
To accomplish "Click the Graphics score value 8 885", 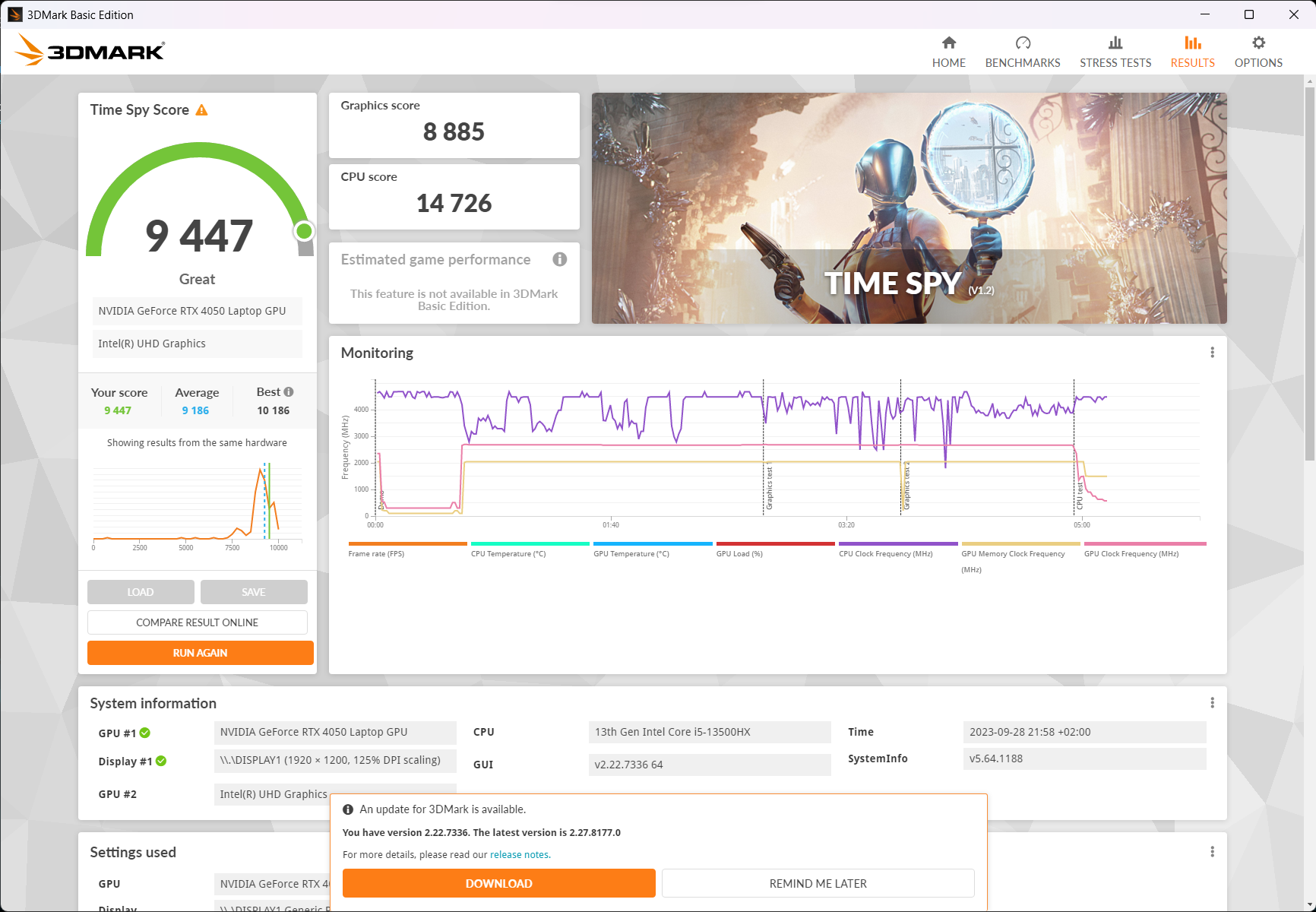I will tap(454, 132).
